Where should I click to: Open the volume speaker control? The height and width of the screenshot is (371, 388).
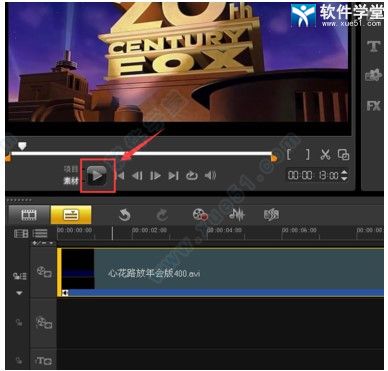[x=210, y=175]
